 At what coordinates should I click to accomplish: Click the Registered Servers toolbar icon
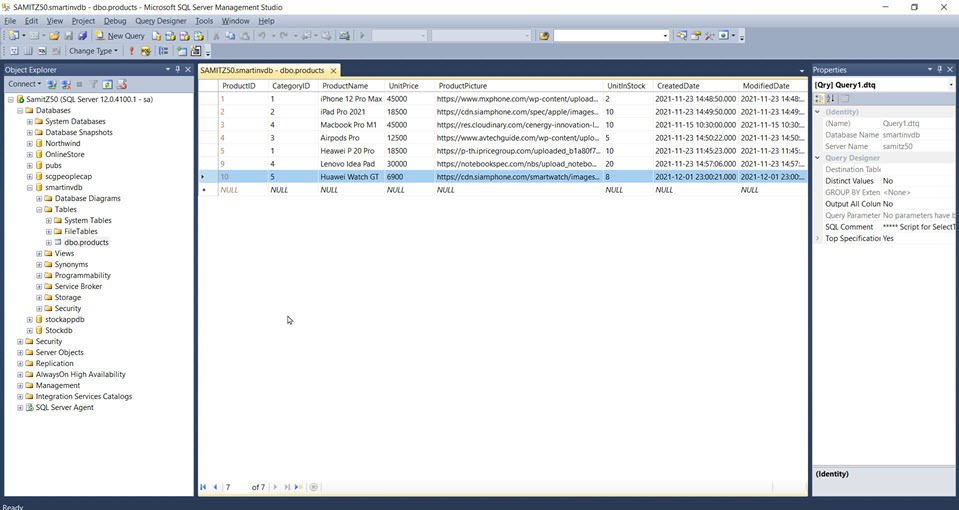point(681,35)
